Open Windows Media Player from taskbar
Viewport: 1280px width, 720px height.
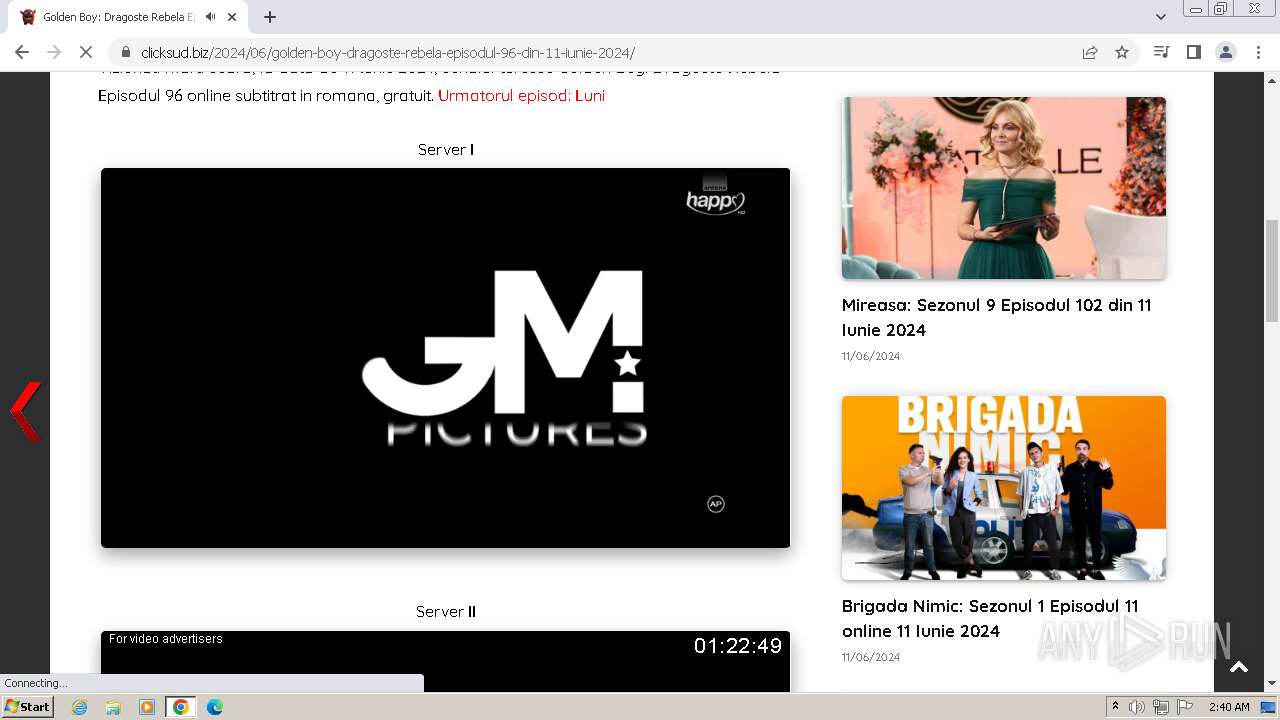click(x=147, y=707)
